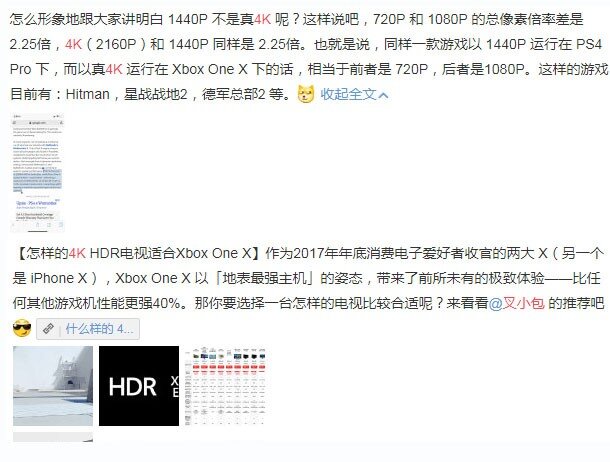
Task: Open the TV comparison chart thumbnail
Action: click(226, 386)
